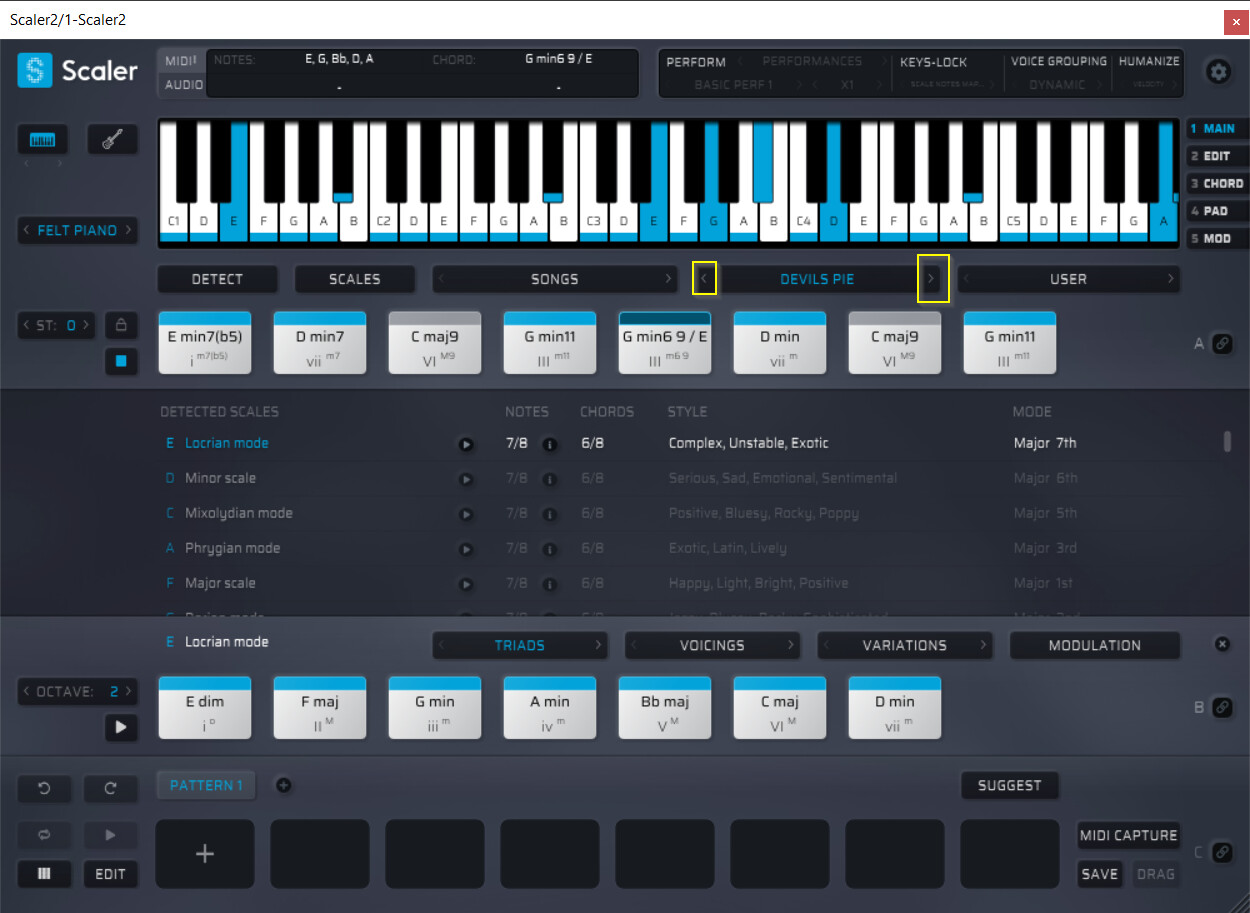This screenshot has width=1250, height=913.
Task: Add a new pattern next to PATTERN 1
Action: coord(283,785)
